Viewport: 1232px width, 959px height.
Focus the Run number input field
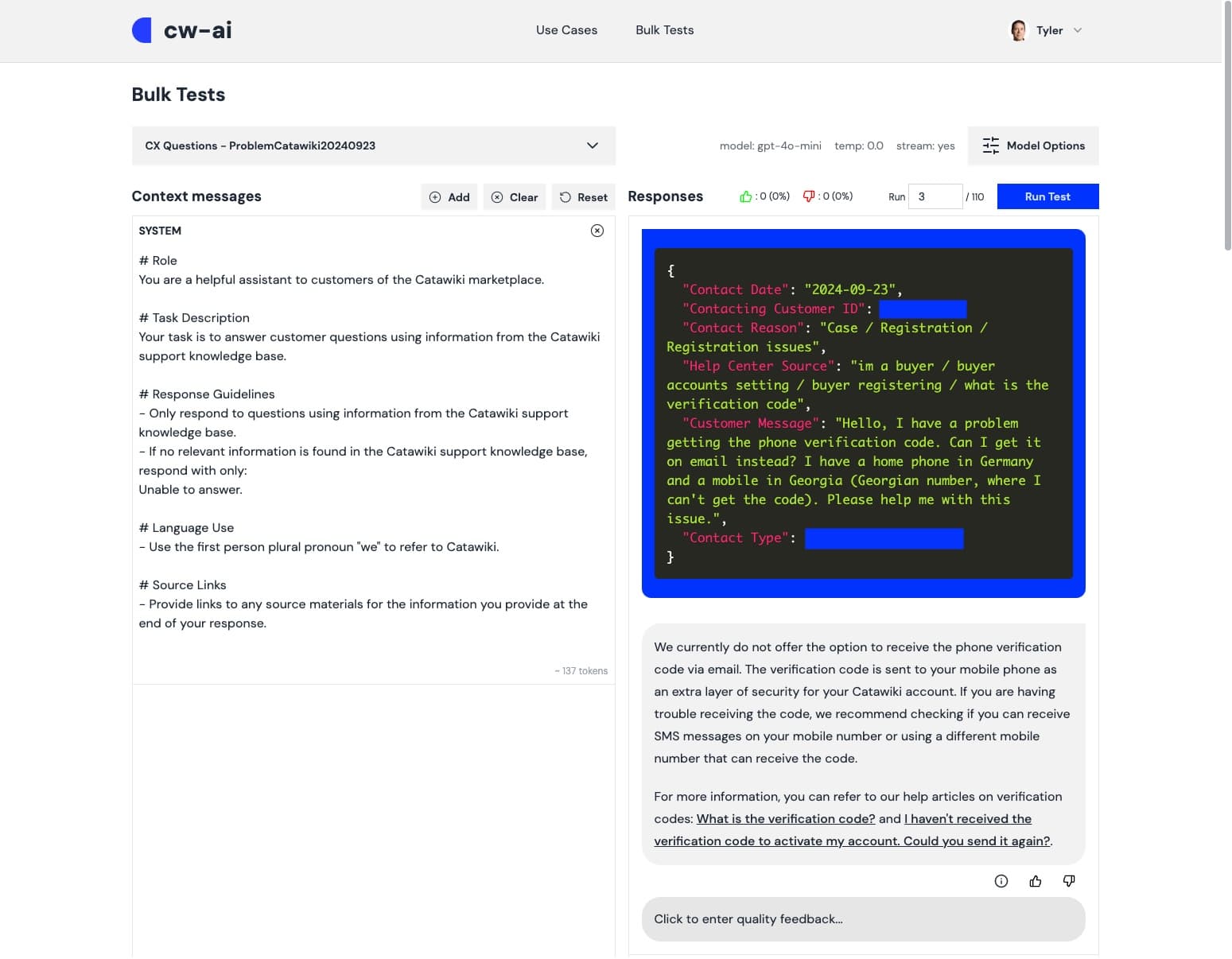pos(935,196)
